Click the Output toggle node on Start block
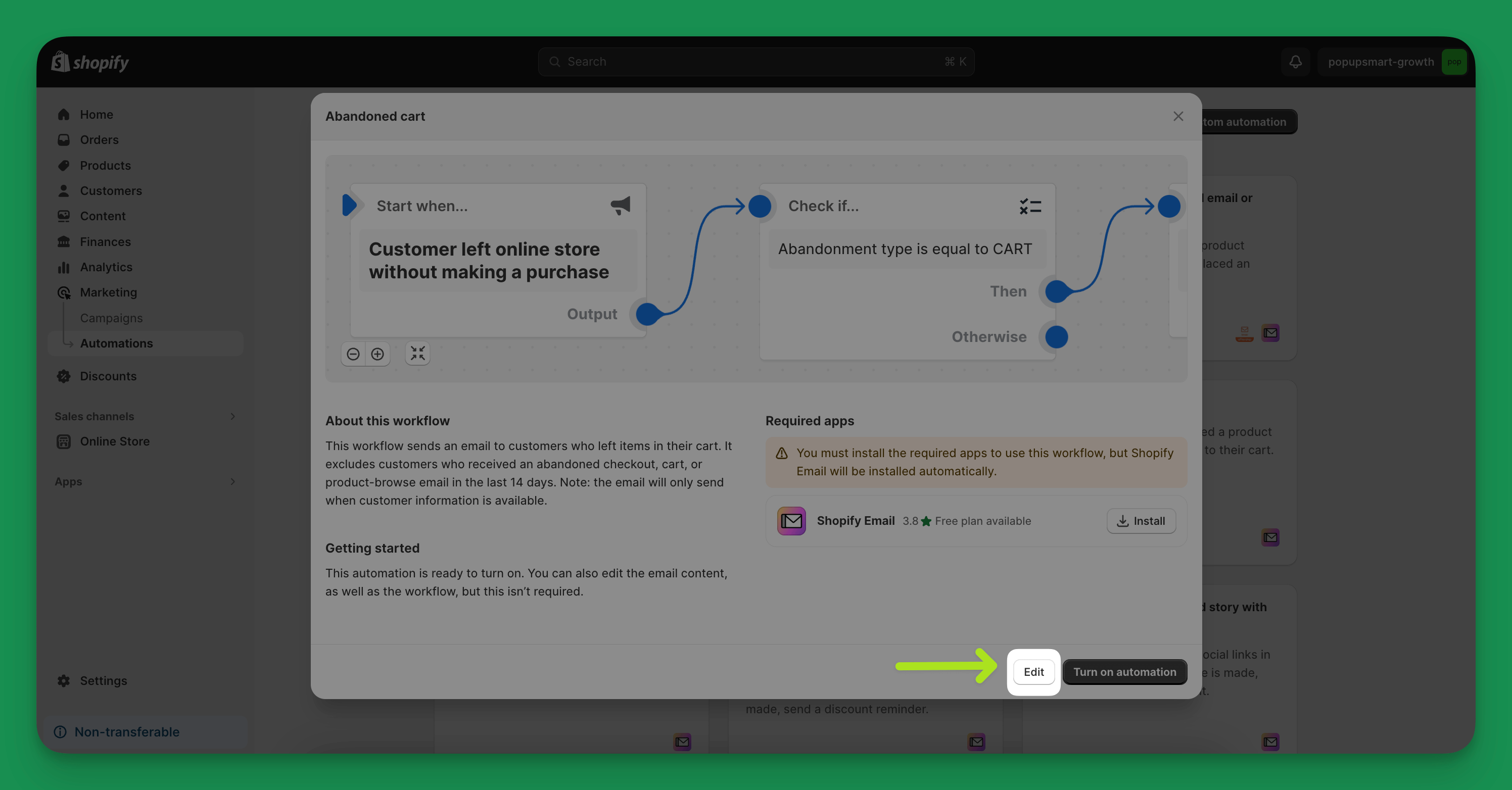 coord(647,313)
